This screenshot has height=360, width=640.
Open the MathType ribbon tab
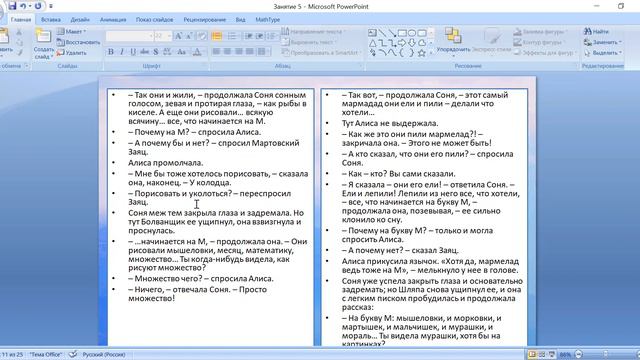point(268,19)
